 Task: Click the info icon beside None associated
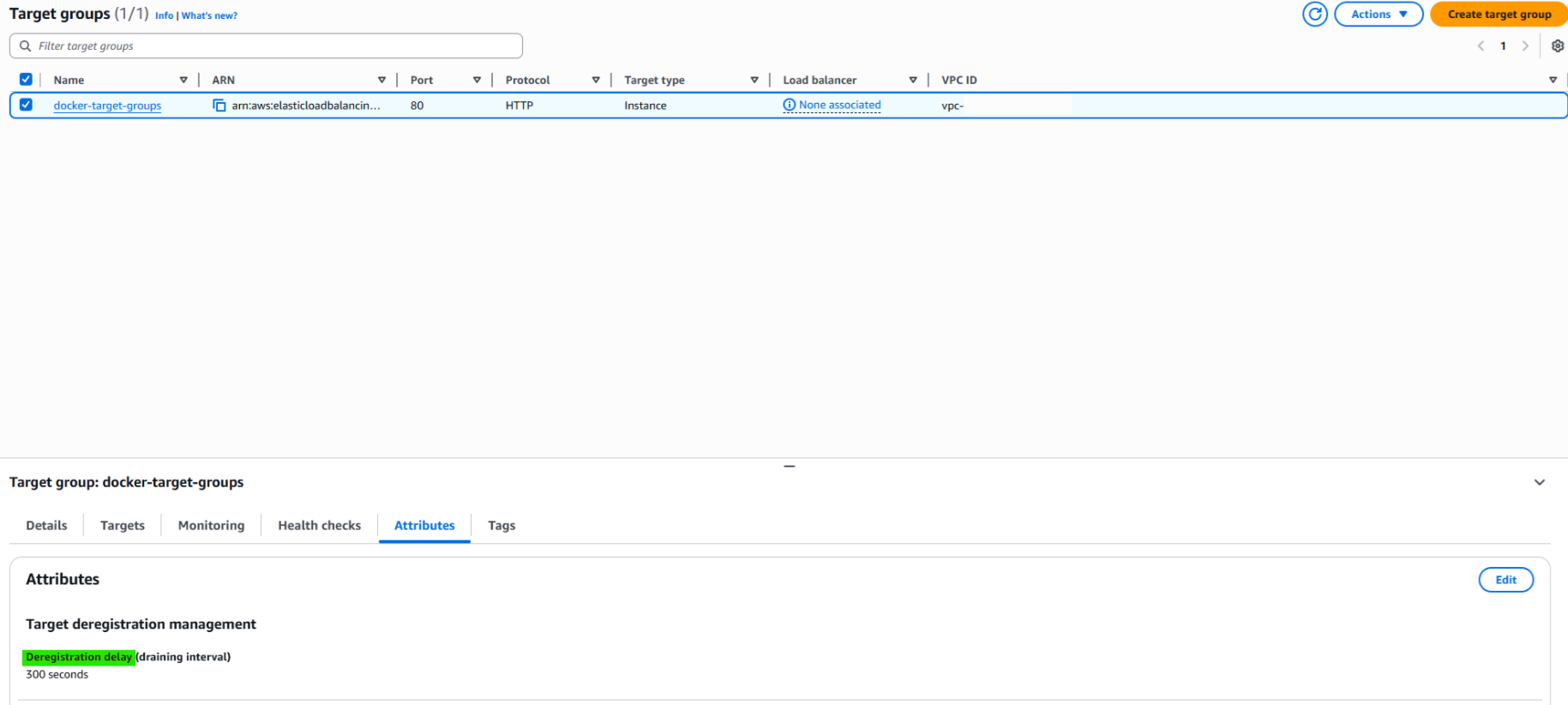(x=790, y=105)
